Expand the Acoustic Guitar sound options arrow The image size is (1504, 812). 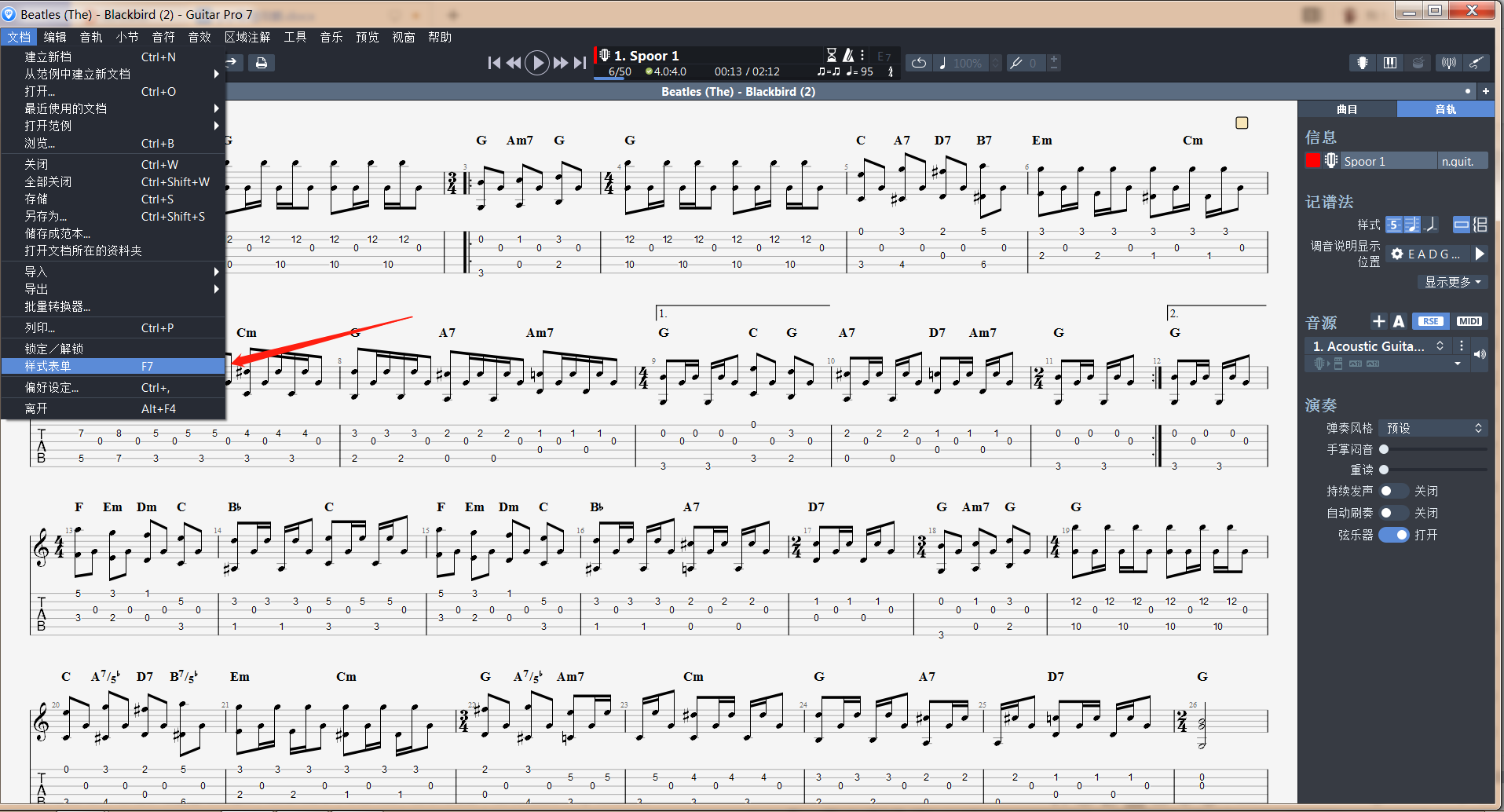tap(1458, 363)
